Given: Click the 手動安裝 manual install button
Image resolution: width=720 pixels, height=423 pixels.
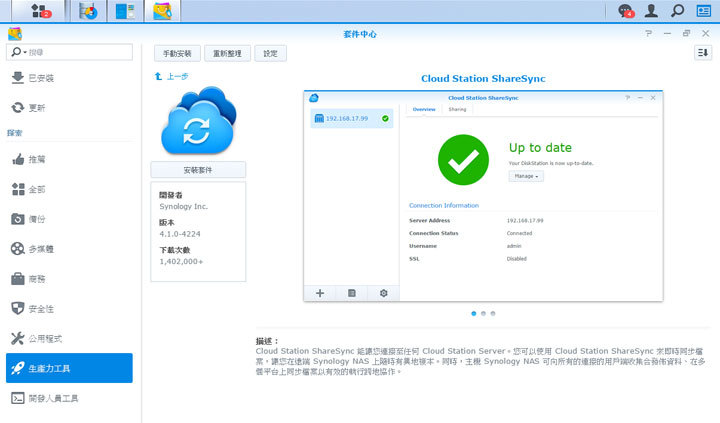Looking at the screenshot, I should [177, 53].
